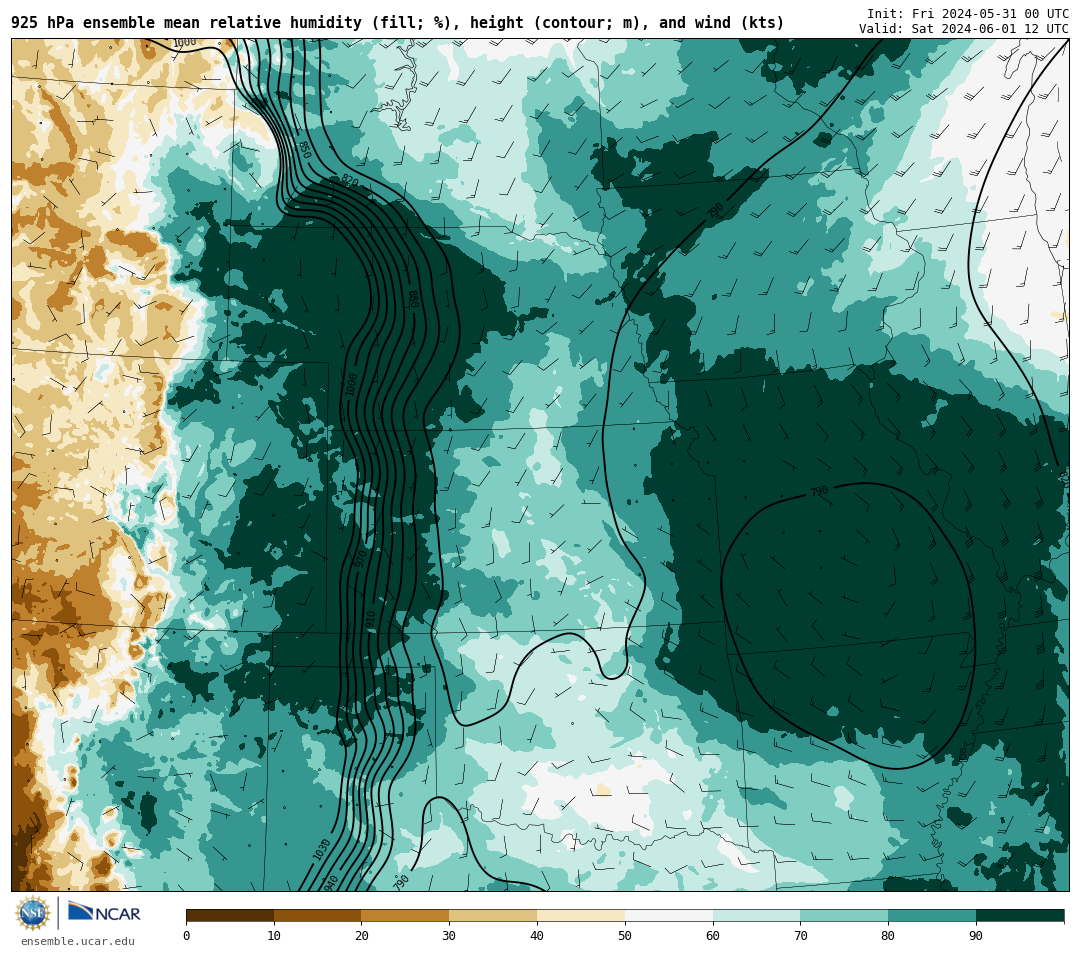
Task: Click the 790 label on closed contour
Action: [x=819, y=492]
